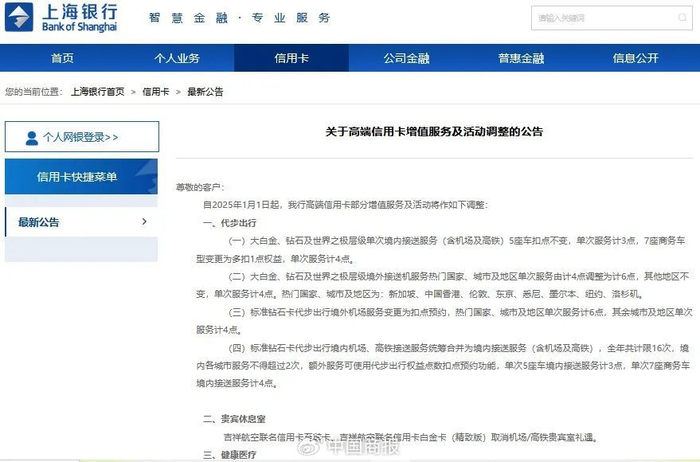Click the 个人网银登录>> login button
This screenshot has width=700, height=462.
tap(82, 137)
